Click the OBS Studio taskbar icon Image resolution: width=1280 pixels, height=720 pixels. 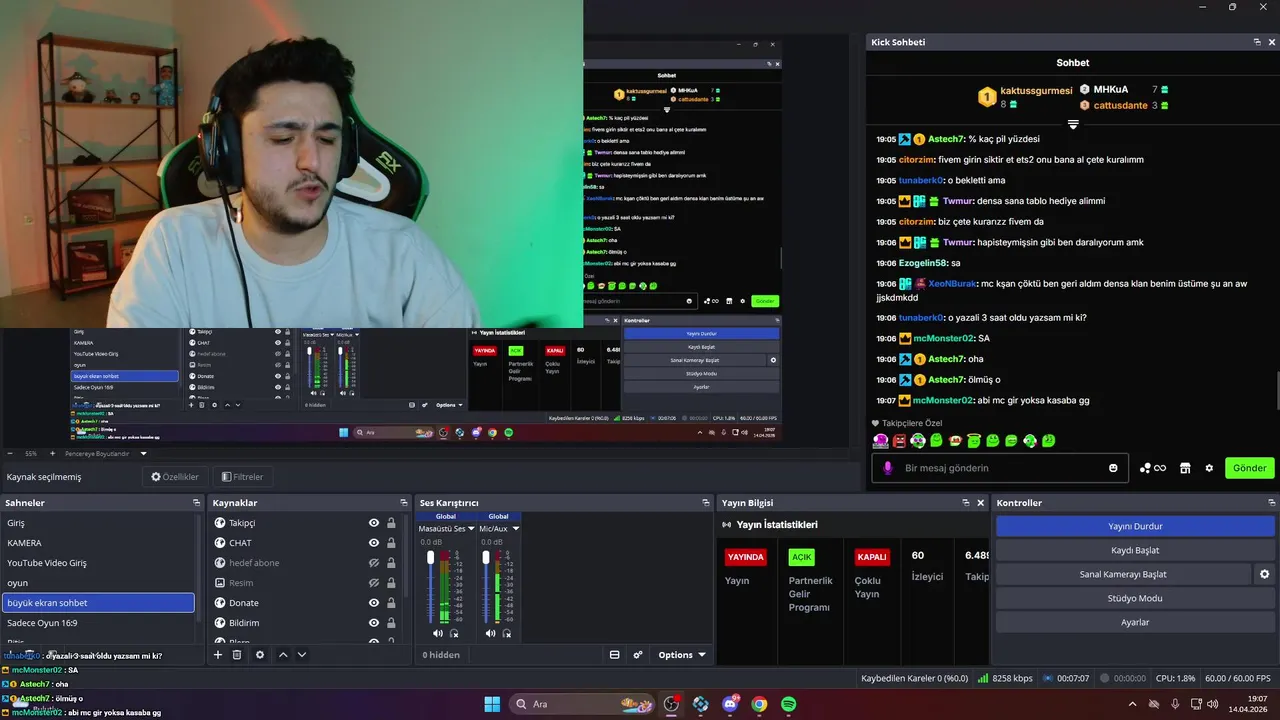tap(672, 704)
